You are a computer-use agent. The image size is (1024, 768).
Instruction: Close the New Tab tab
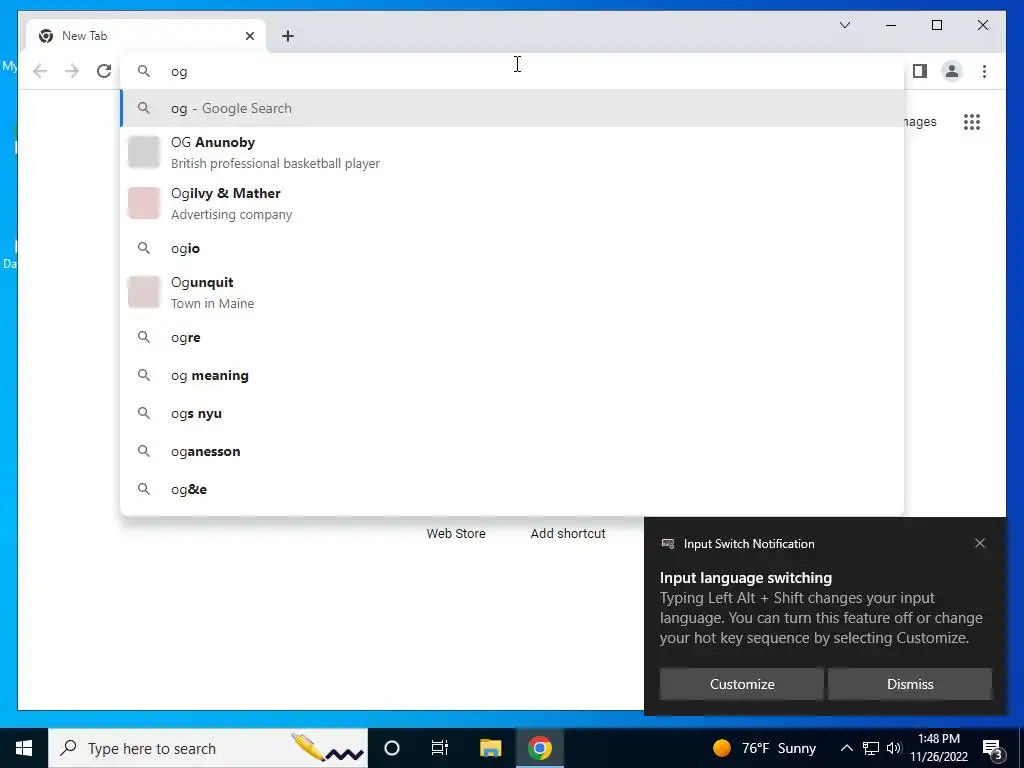(249, 36)
